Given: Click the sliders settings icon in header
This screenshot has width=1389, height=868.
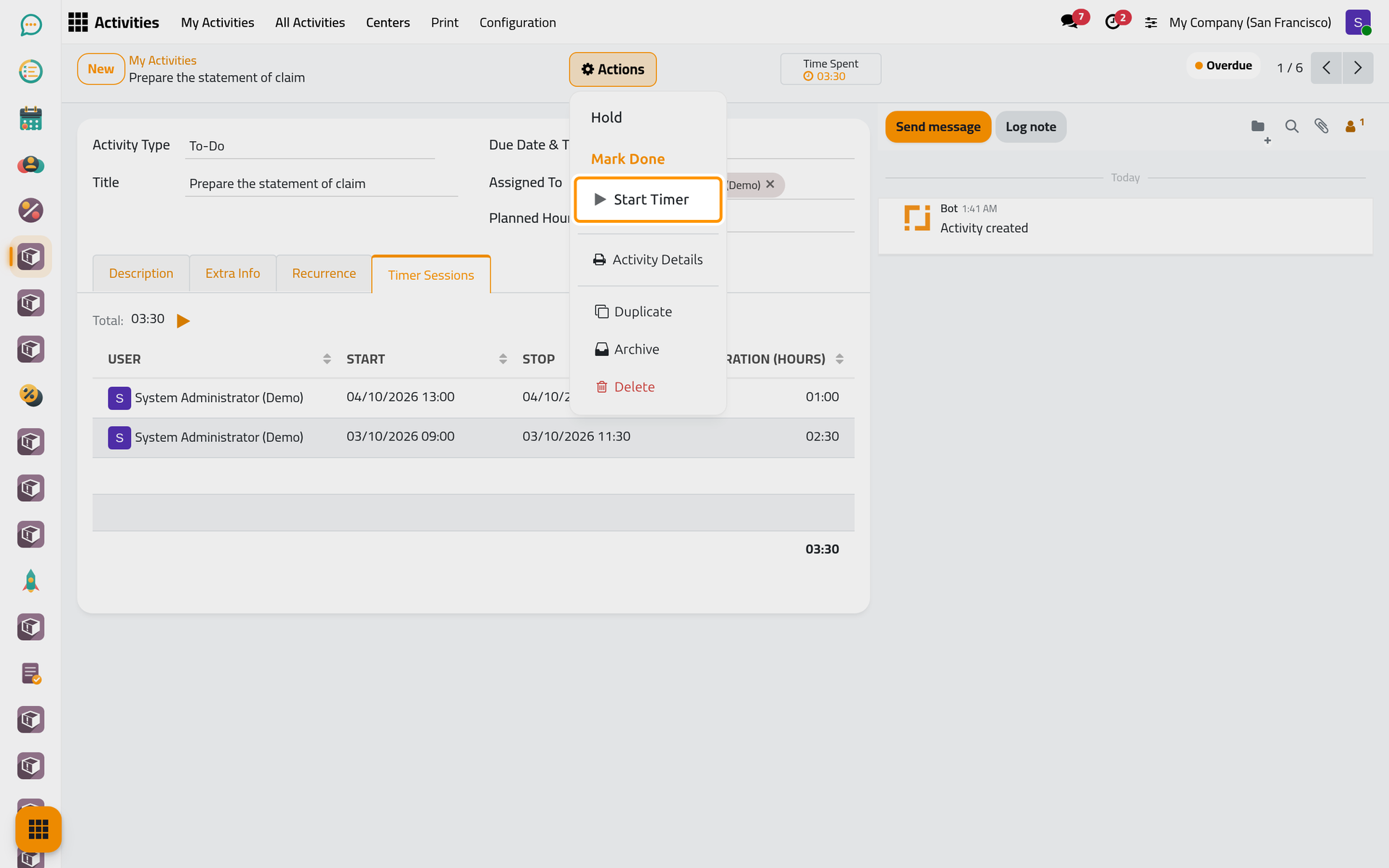Looking at the screenshot, I should pyautogui.click(x=1151, y=23).
